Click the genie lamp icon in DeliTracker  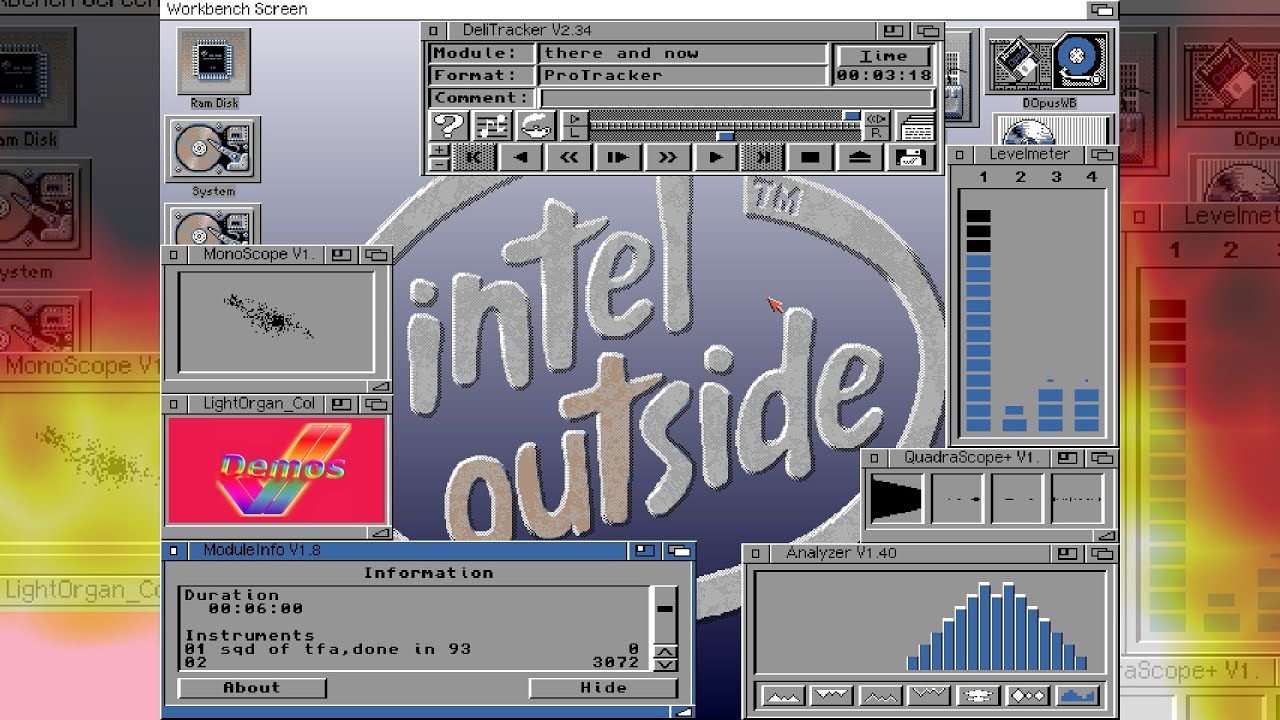tap(536, 125)
